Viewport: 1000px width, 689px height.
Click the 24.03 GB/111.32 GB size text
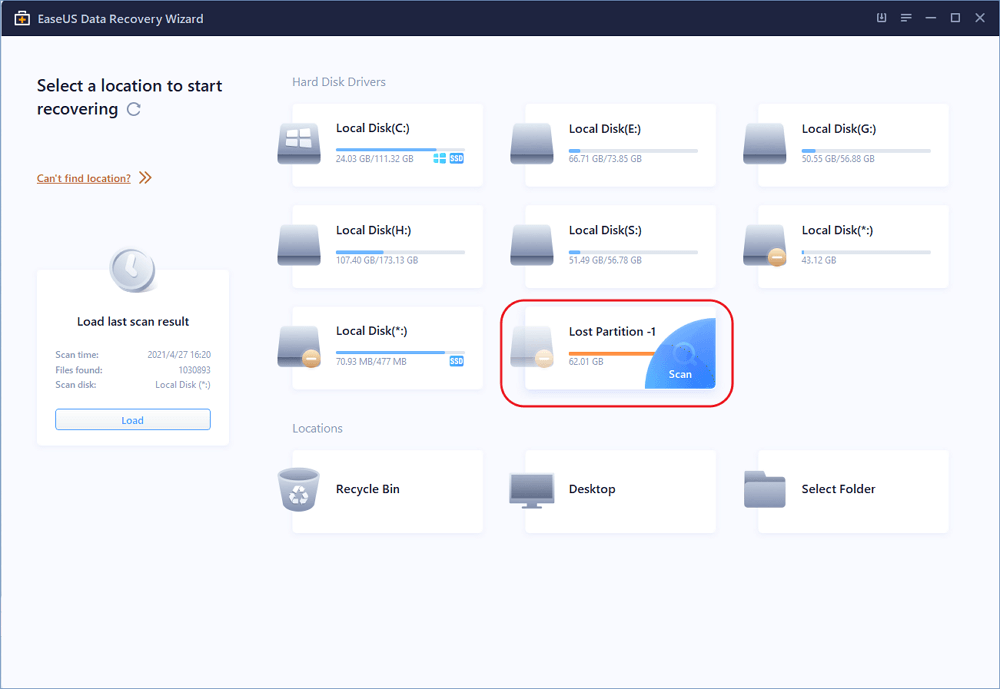tap(374, 158)
